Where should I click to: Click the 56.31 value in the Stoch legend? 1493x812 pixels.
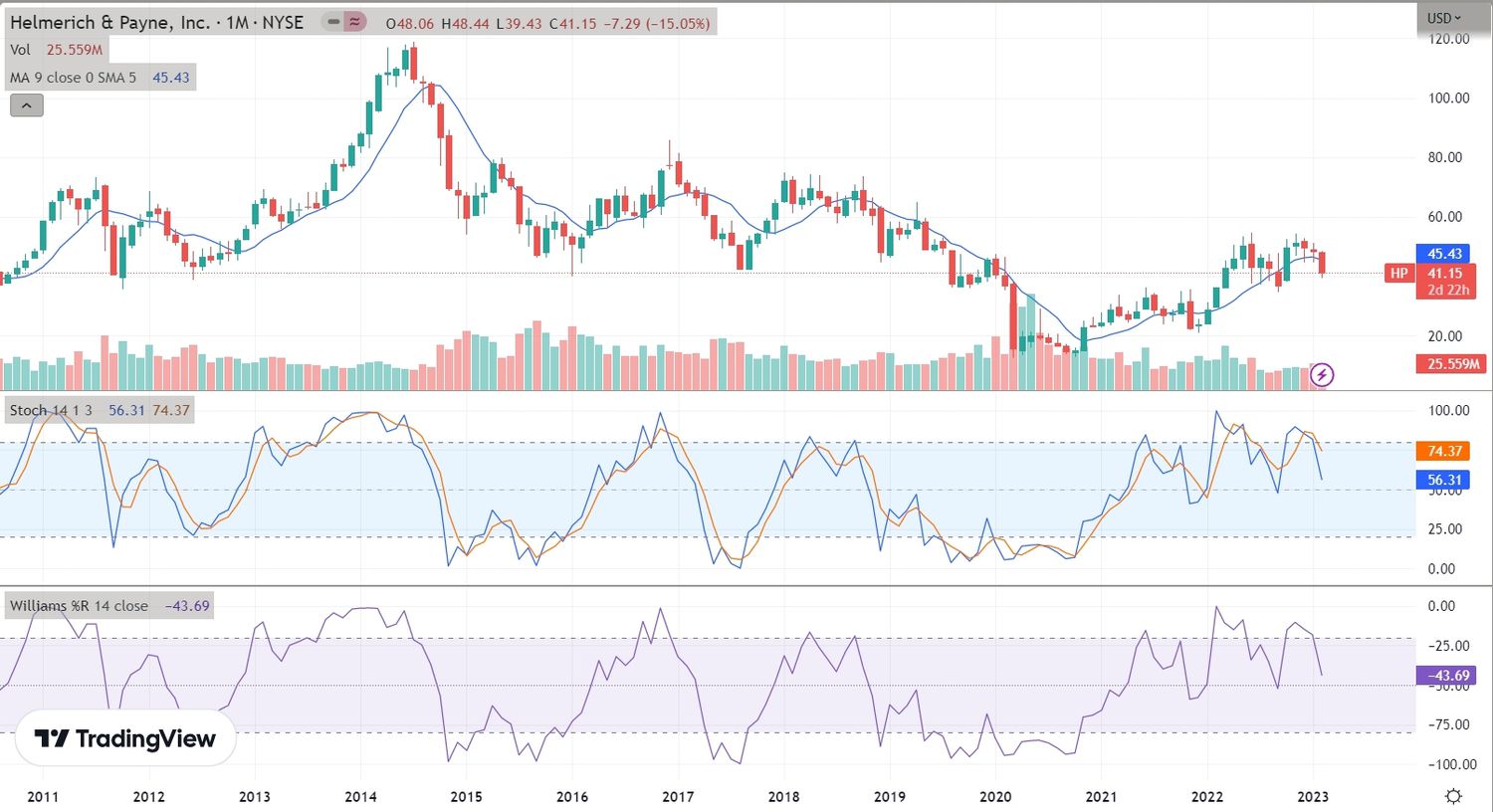tap(126, 410)
